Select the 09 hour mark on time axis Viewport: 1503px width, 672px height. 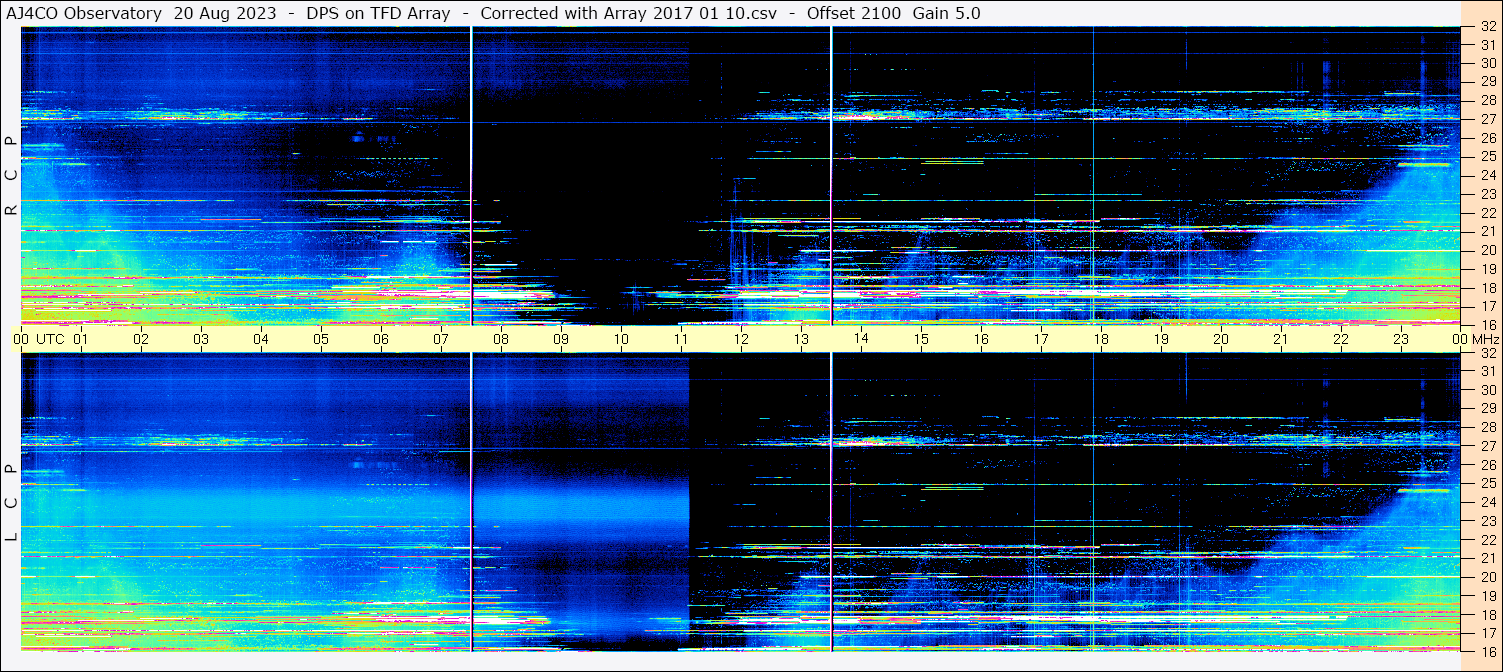click(561, 339)
